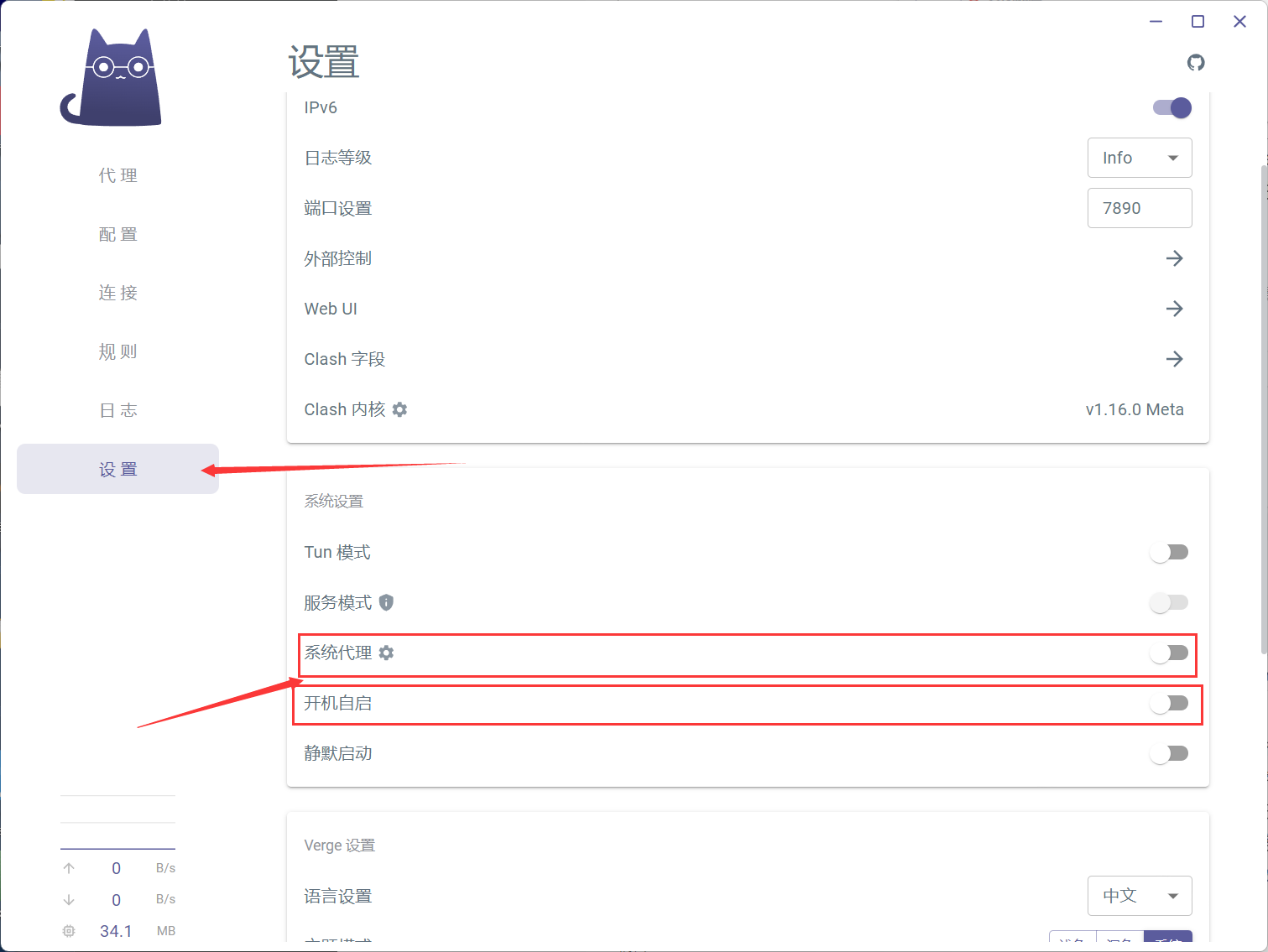The width and height of the screenshot is (1268, 952).
Task: Click the v1.16.0 Meta version text
Action: [1135, 409]
